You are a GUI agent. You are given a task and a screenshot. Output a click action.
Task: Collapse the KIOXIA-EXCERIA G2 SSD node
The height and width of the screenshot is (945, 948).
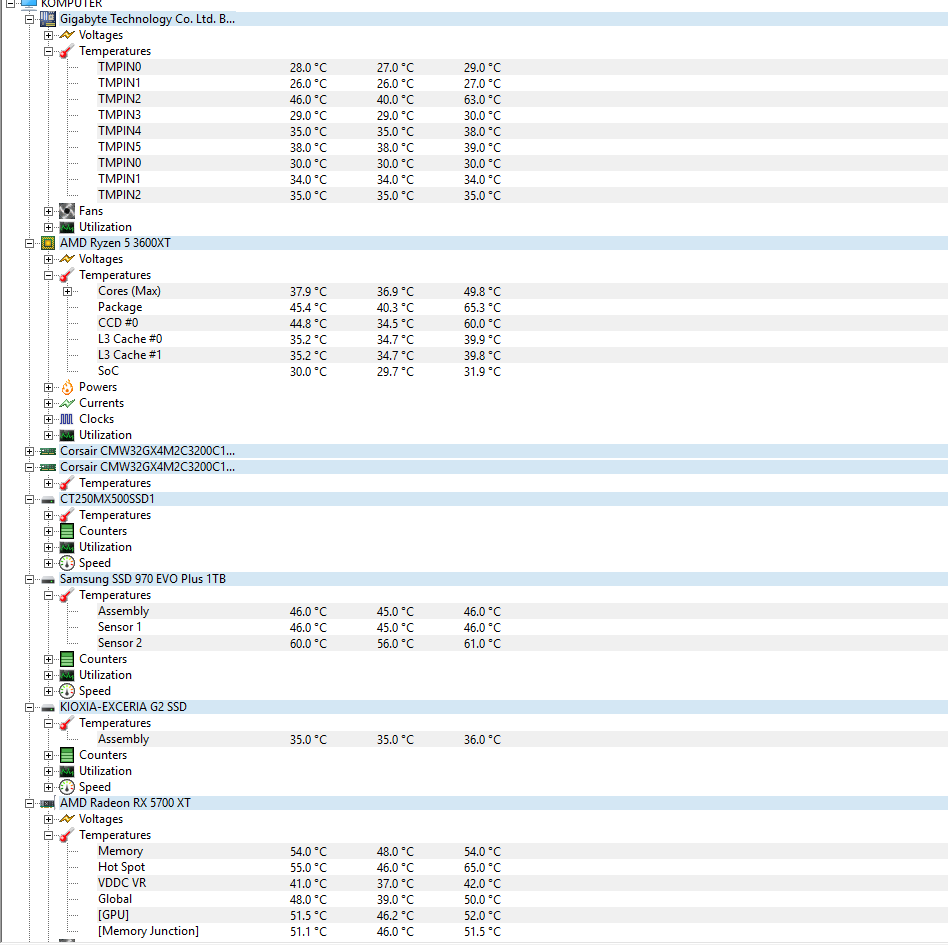pos(30,707)
